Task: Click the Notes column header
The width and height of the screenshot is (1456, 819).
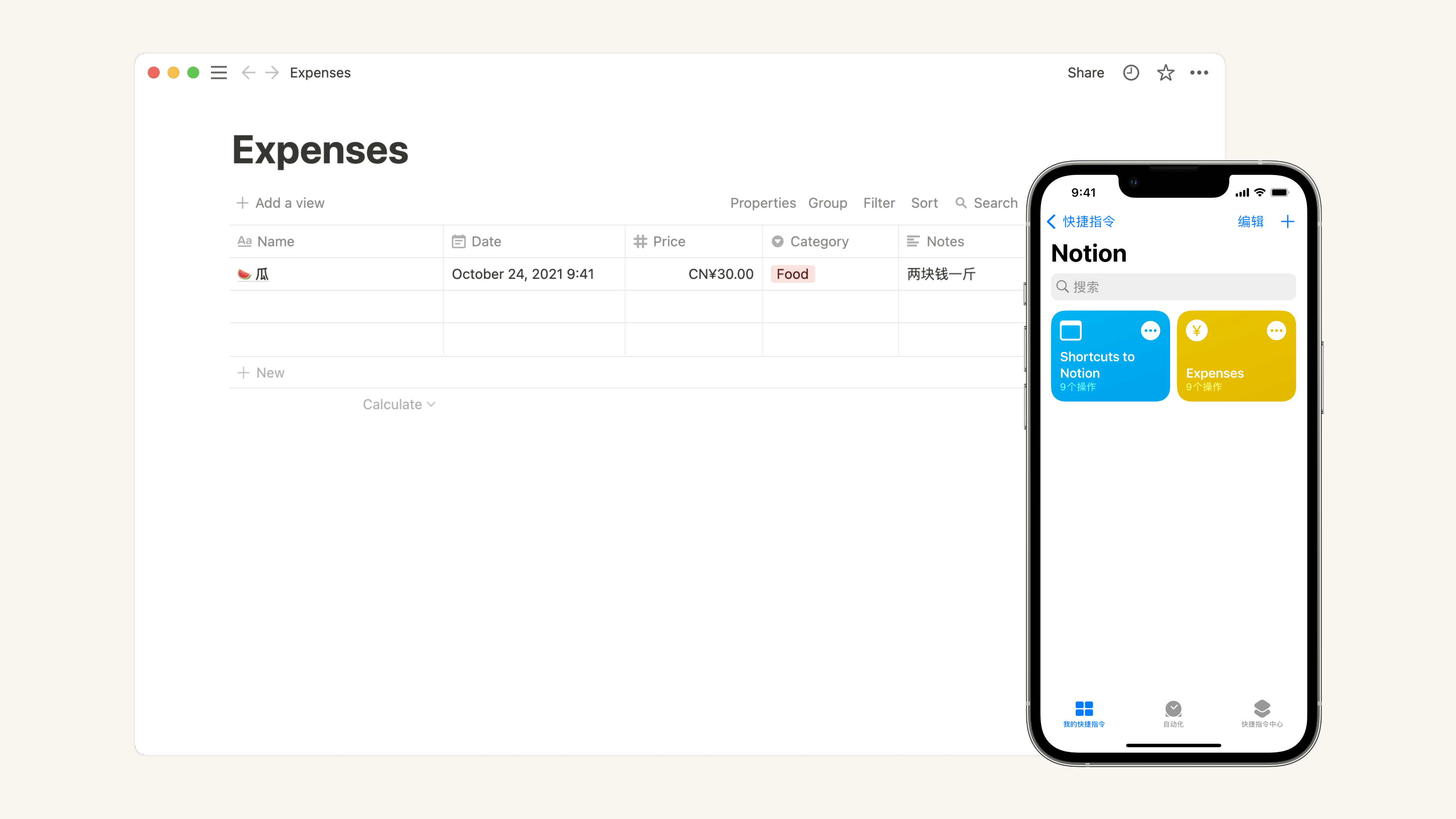Action: click(x=962, y=242)
